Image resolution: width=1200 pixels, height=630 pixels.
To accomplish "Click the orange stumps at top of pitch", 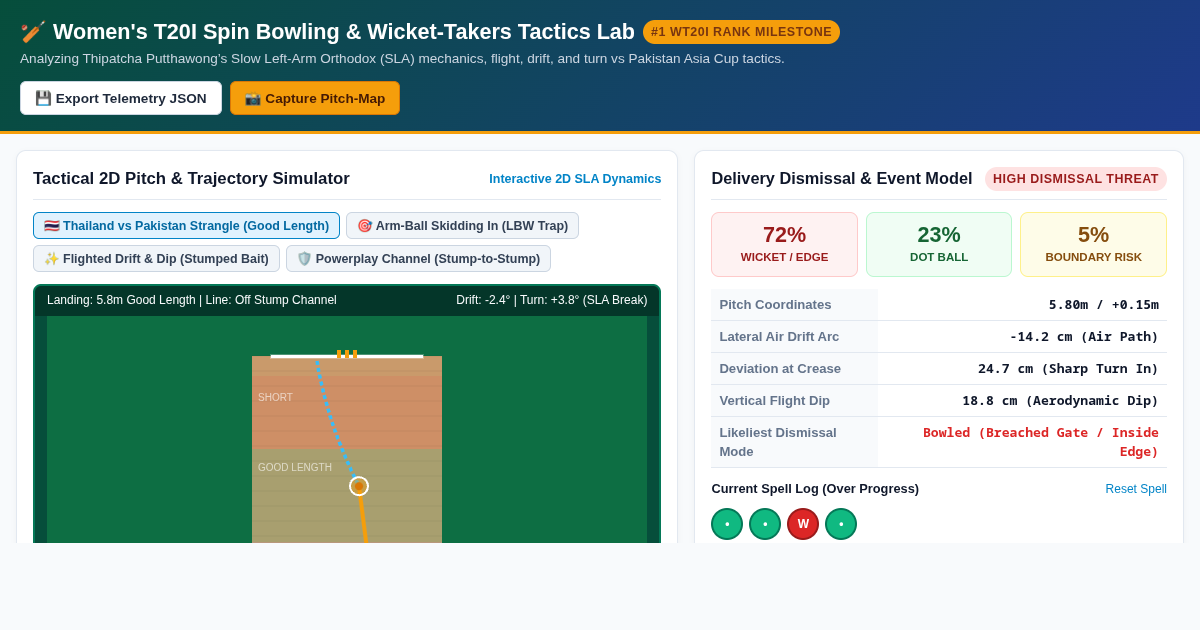I will pyautogui.click(x=347, y=354).
